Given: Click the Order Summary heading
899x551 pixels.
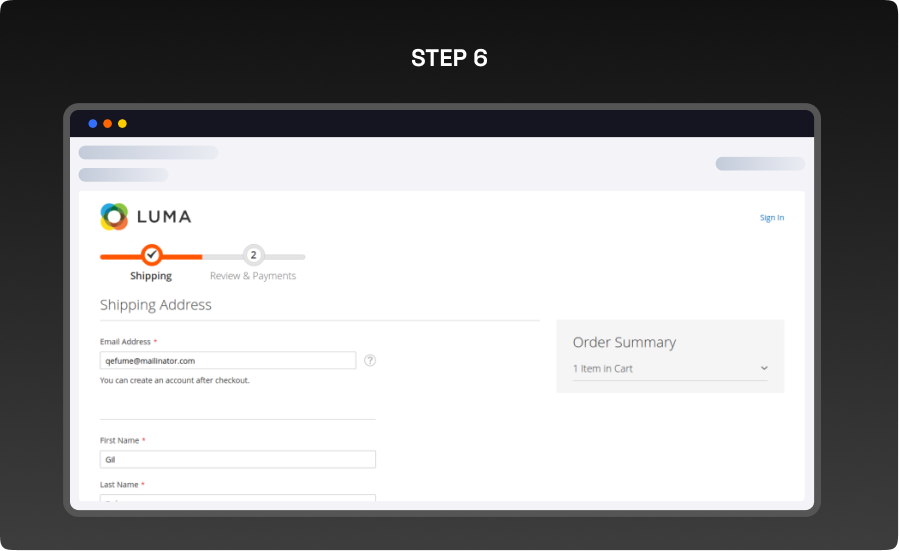Looking at the screenshot, I should click(624, 342).
